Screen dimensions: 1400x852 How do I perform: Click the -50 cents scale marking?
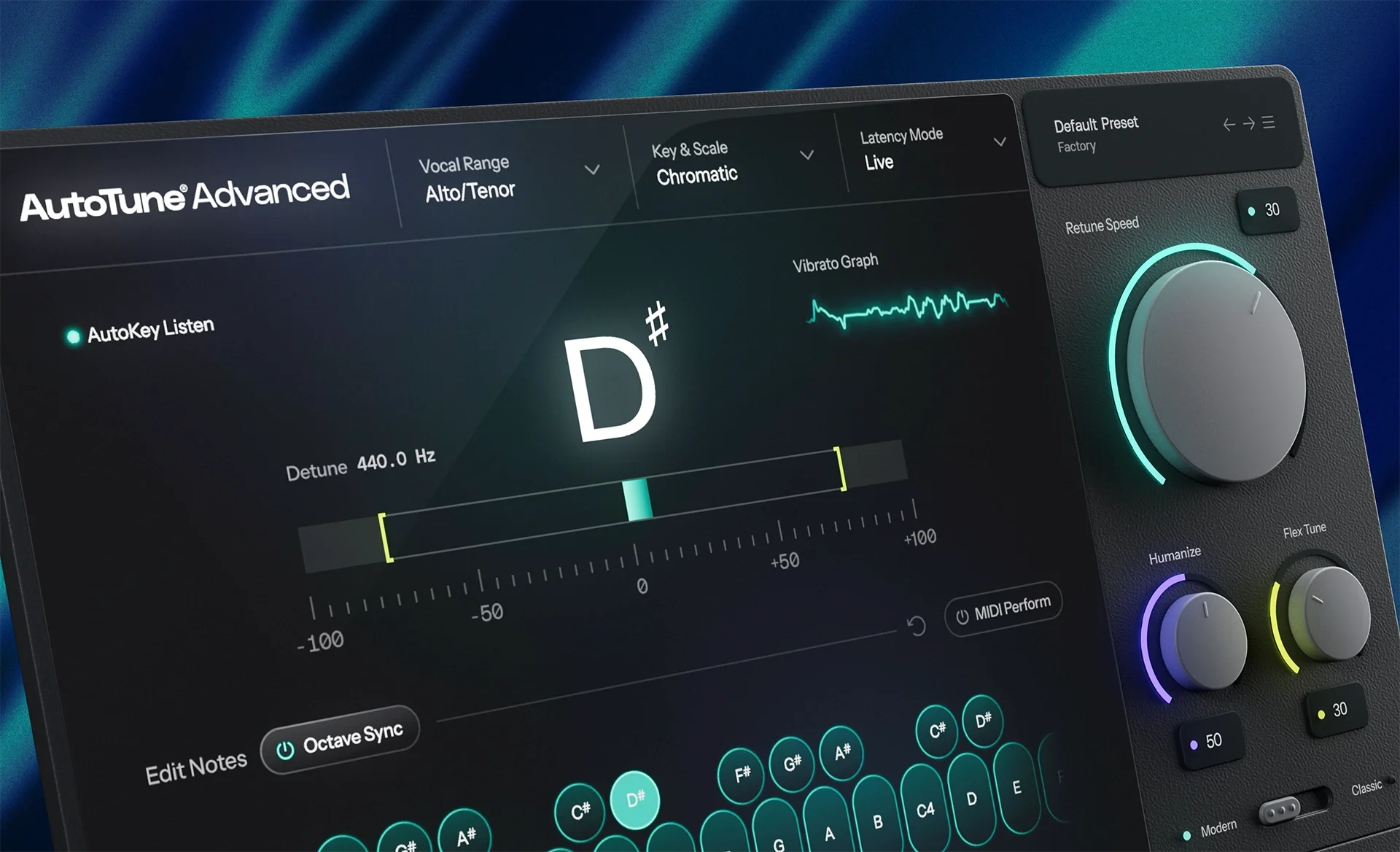point(487,613)
